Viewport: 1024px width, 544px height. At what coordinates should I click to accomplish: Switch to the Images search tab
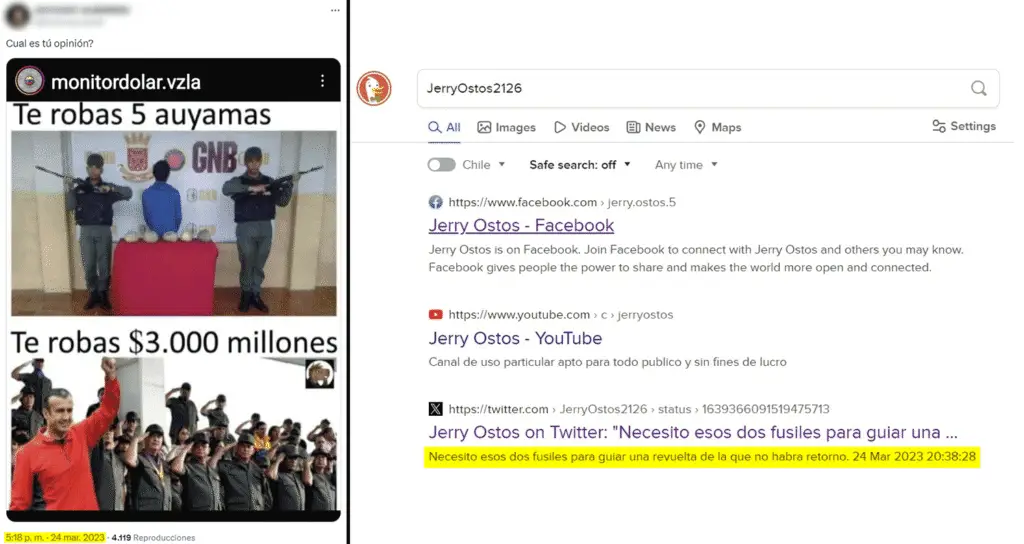(506, 127)
